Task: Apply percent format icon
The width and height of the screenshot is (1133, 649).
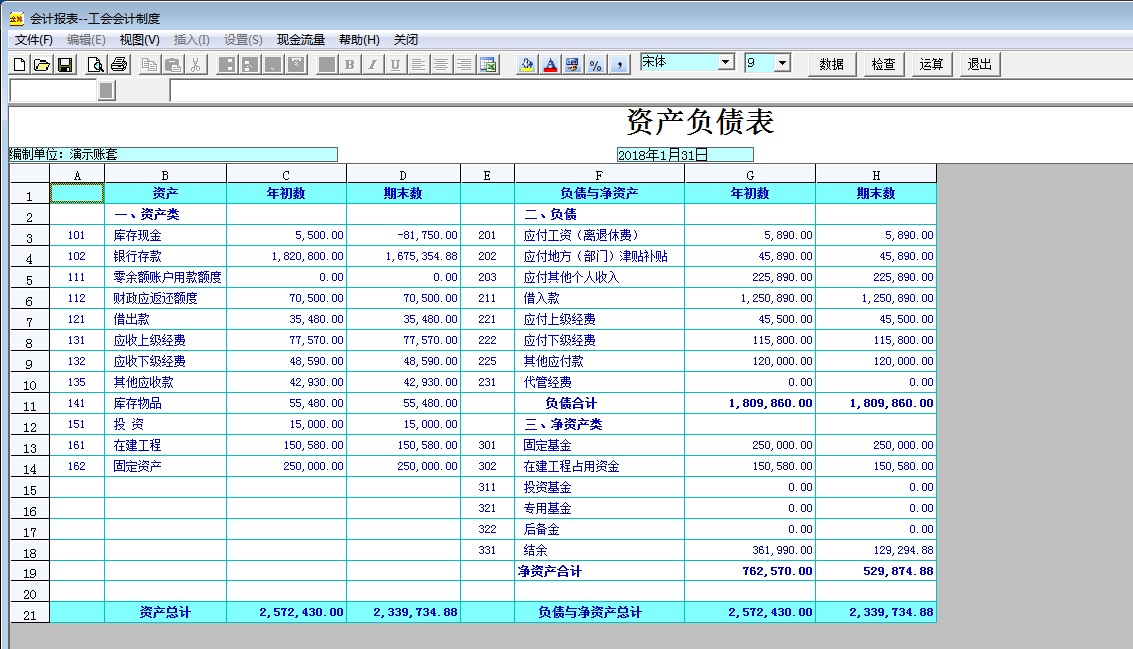Action: 595,64
